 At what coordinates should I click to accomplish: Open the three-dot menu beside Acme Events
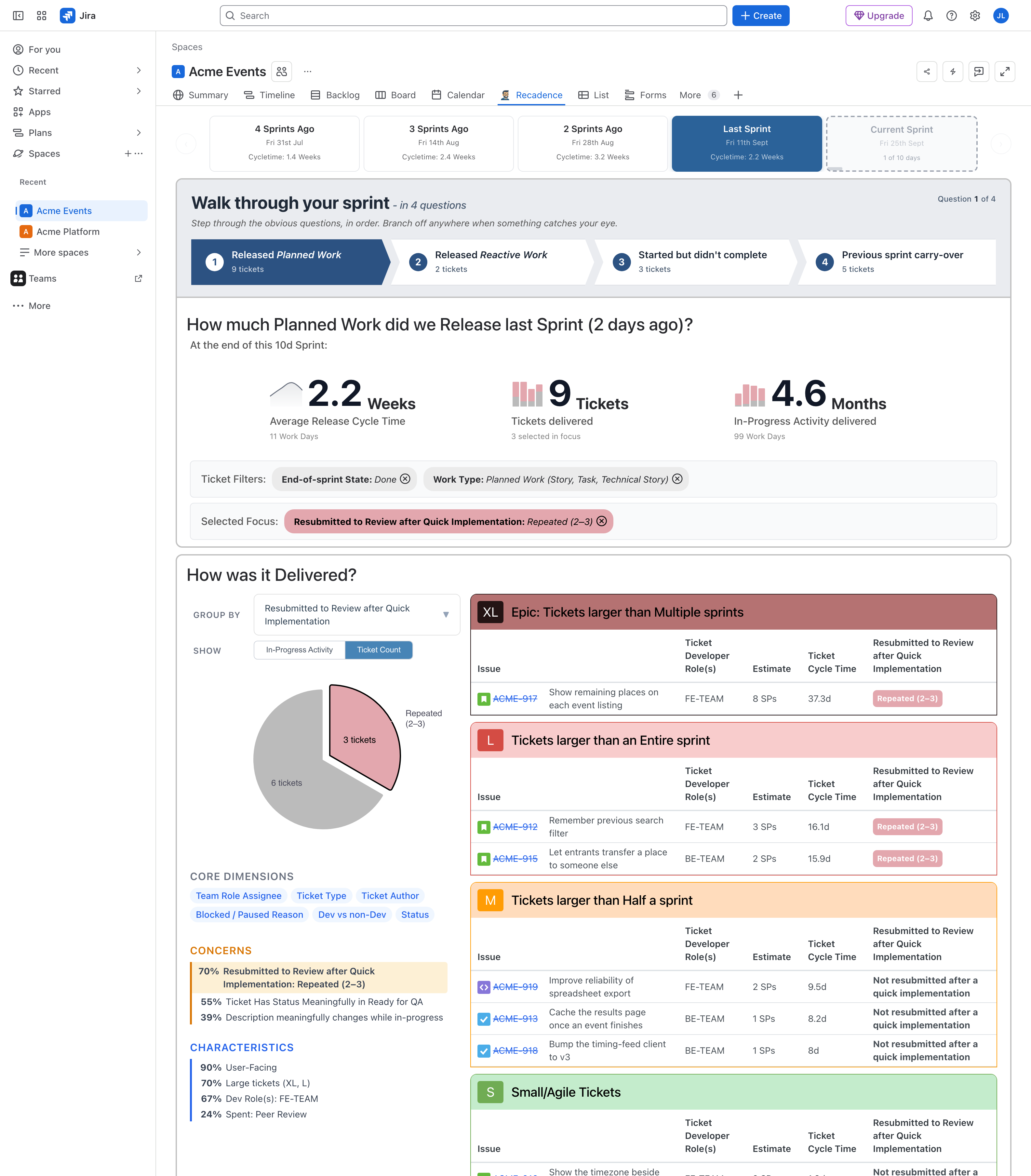(x=308, y=71)
